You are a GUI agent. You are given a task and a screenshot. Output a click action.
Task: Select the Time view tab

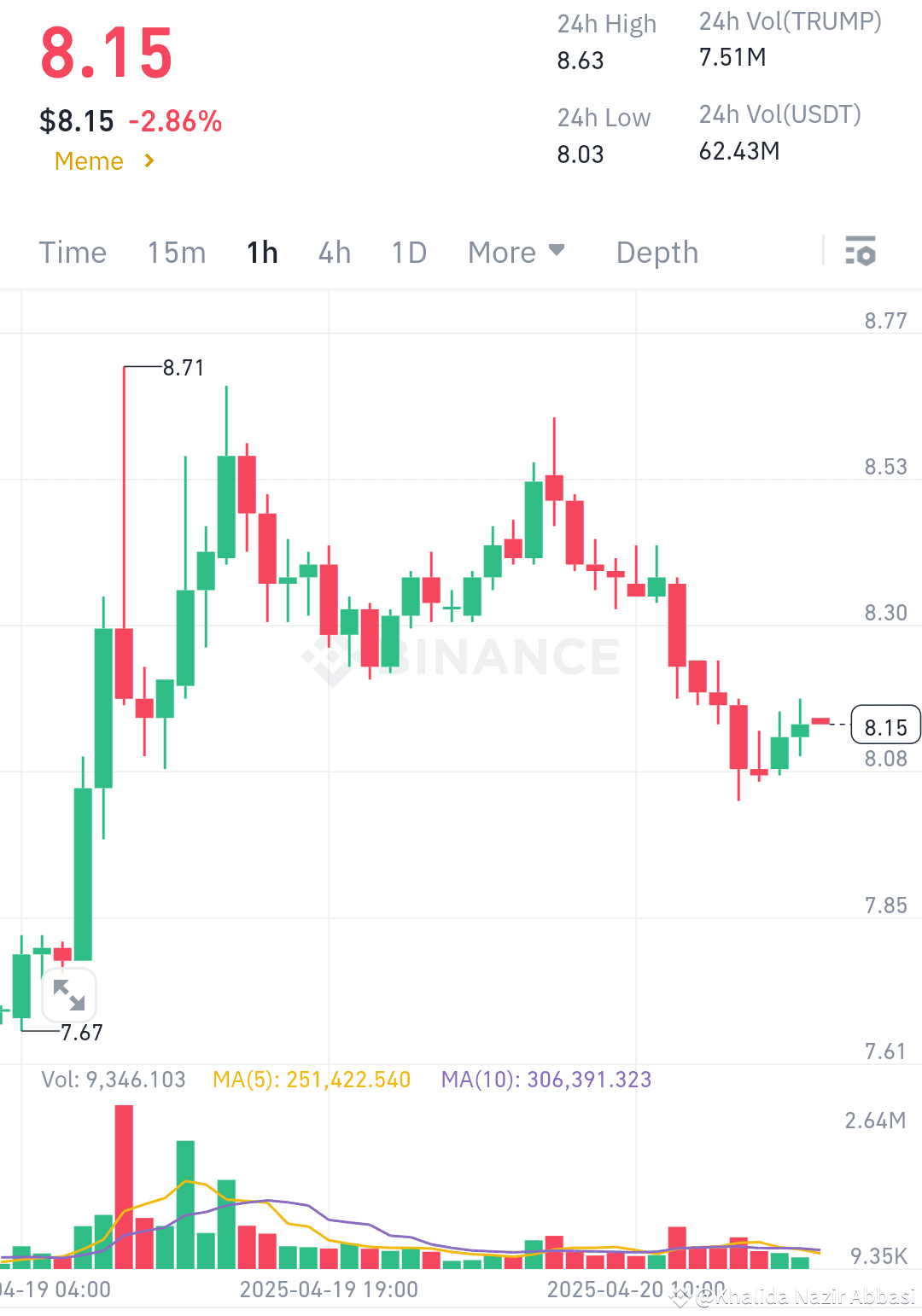click(73, 252)
